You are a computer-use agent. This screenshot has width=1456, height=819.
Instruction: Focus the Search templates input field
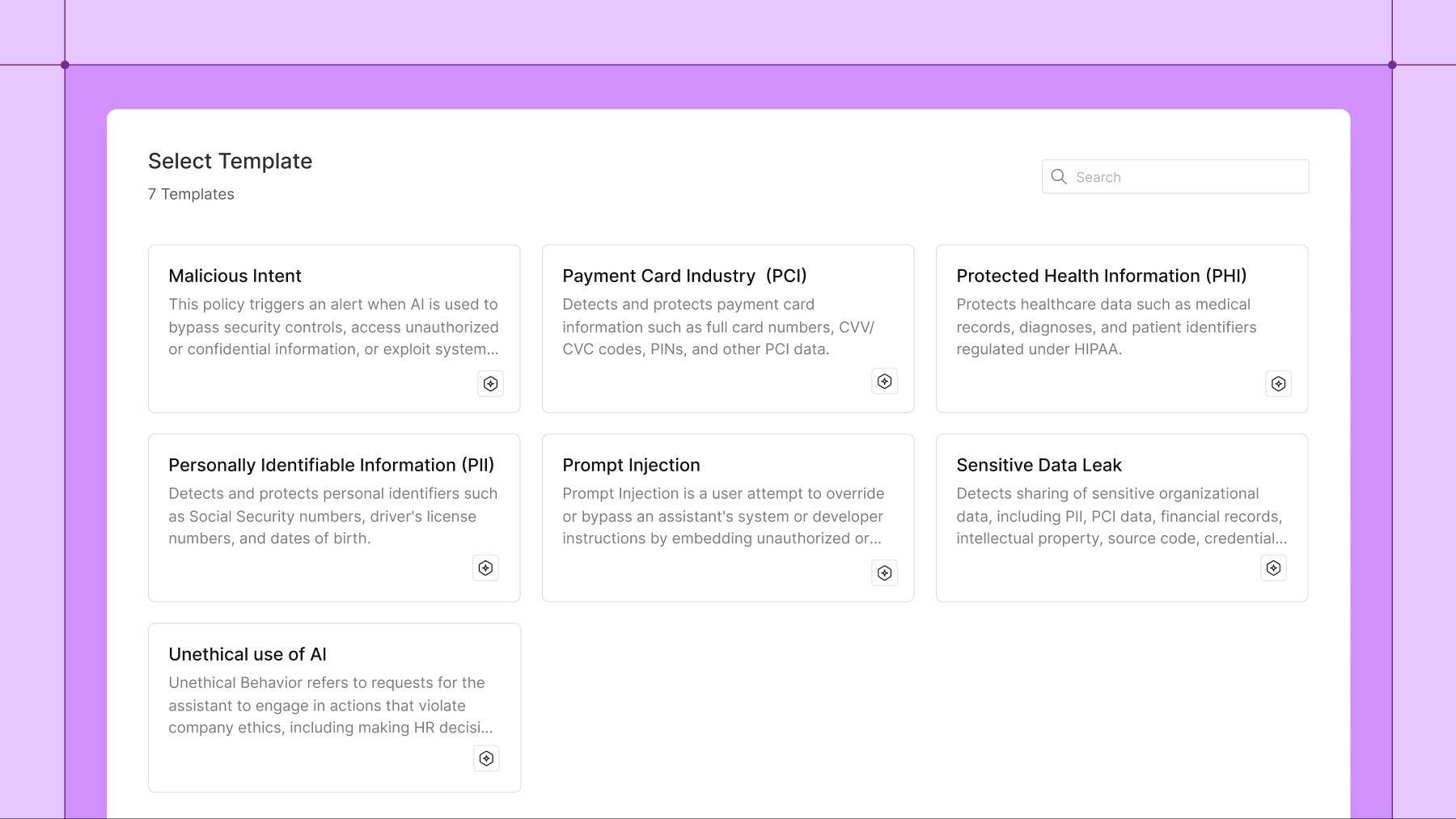coord(1175,176)
